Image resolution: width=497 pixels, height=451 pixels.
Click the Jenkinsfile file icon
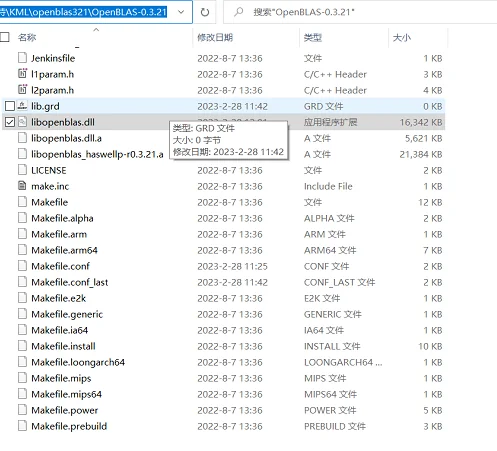tap(22, 58)
